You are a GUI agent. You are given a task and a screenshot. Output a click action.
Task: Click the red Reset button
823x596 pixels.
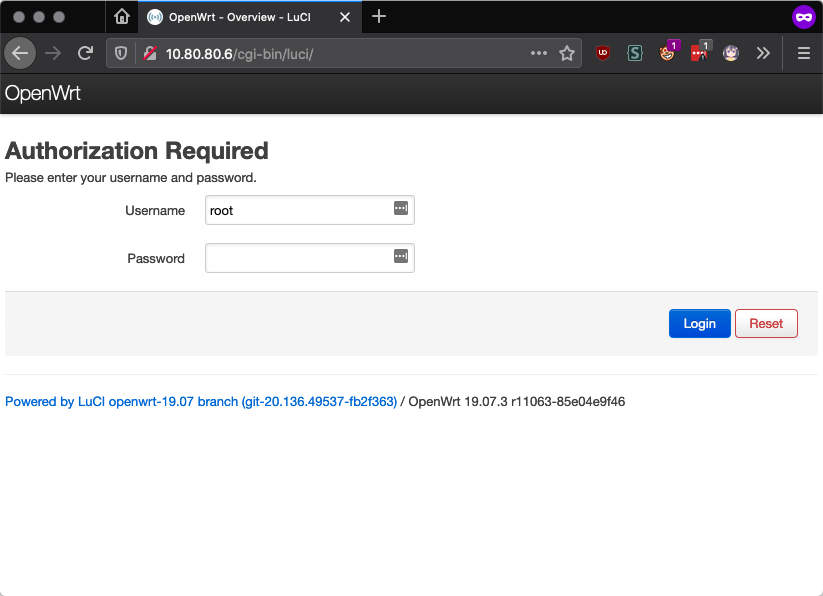(x=766, y=324)
